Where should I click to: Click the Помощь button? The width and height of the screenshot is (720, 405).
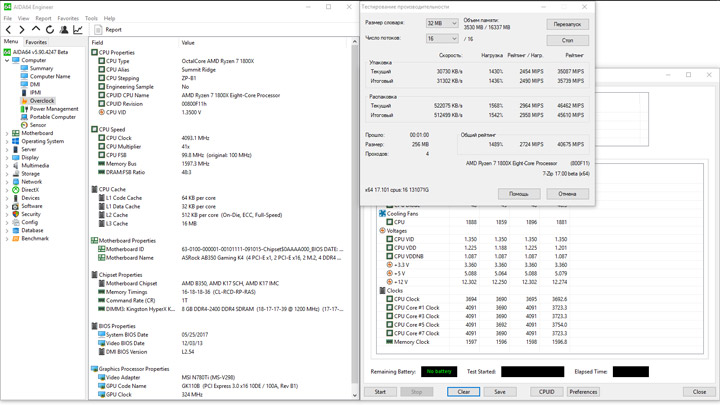click(x=519, y=194)
